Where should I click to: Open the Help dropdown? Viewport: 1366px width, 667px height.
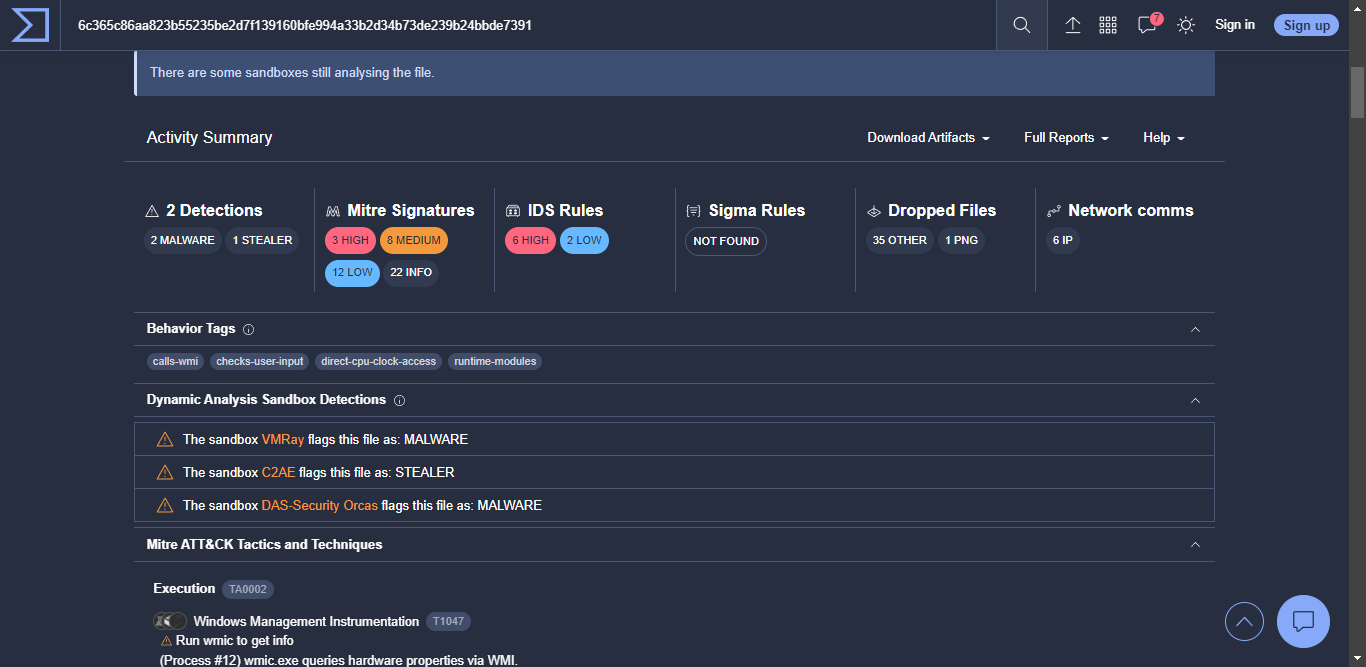[1164, 138]
